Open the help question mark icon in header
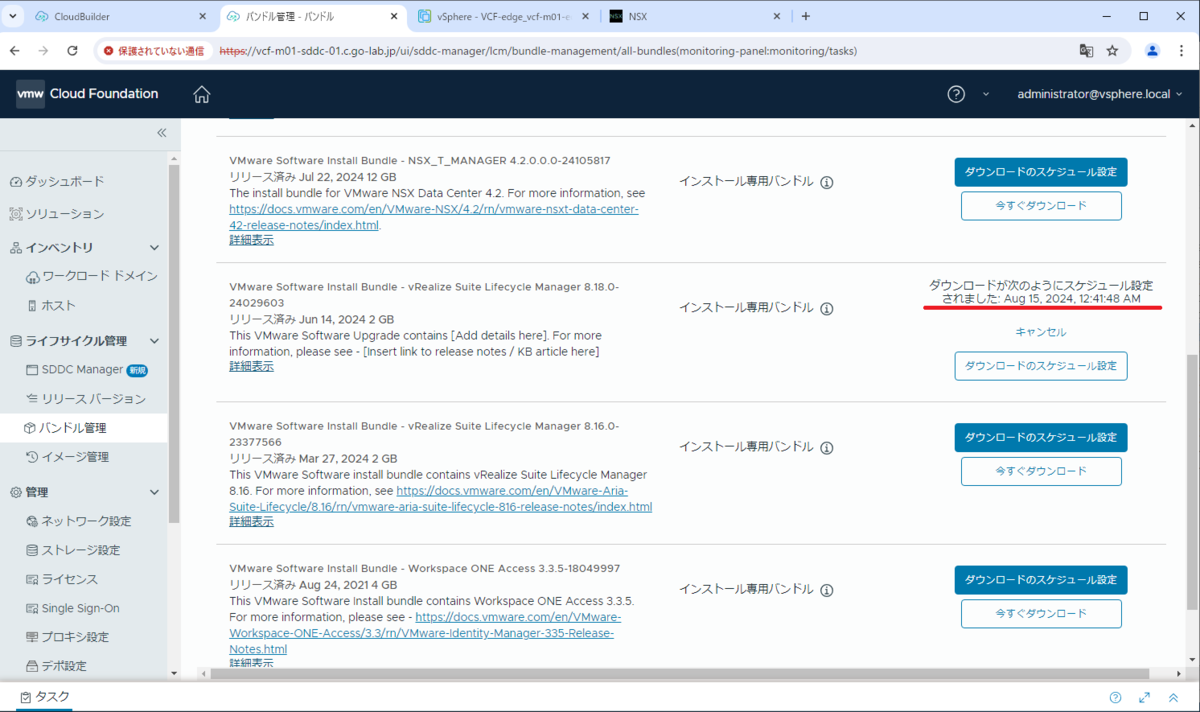 pyautogui.click(x=956, y=94)
